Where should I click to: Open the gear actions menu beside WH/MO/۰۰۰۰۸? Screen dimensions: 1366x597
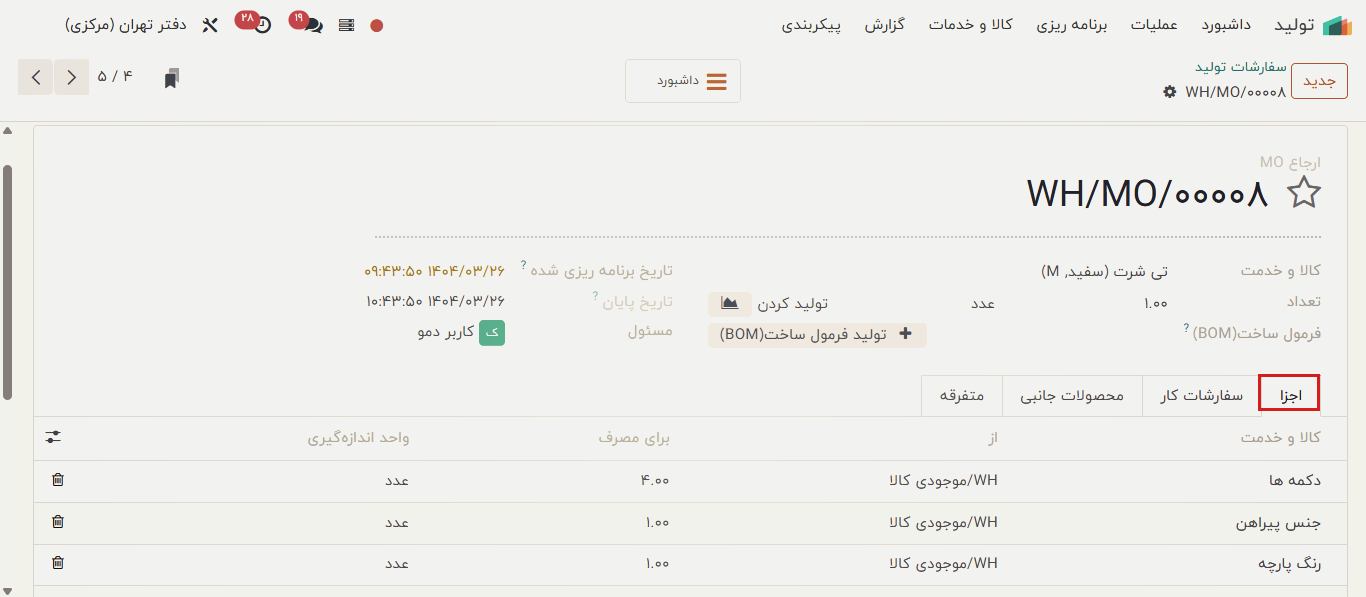[1169, 92]
